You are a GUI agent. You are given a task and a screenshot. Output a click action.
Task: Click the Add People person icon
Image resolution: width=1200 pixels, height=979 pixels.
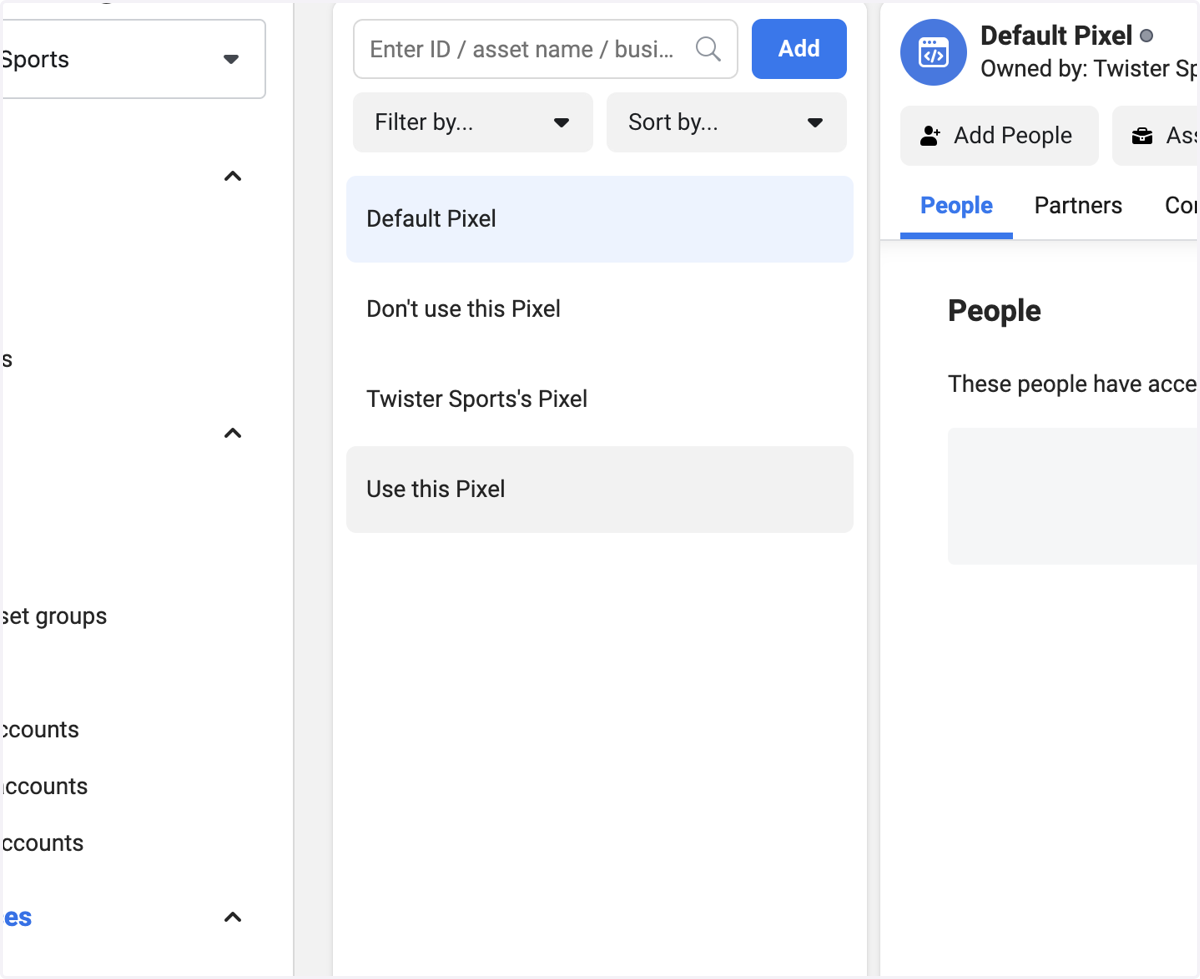930,136
